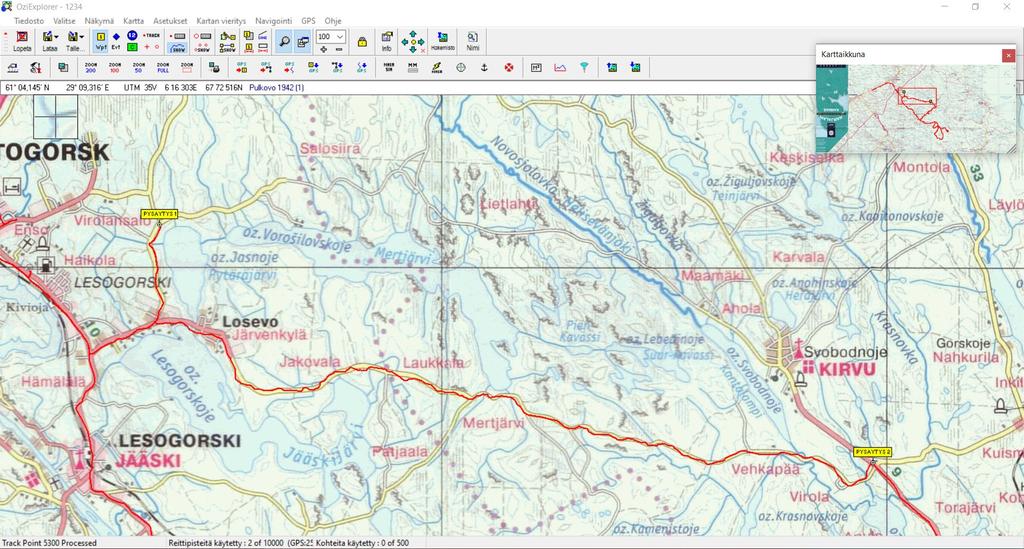Open the Info button
The height and width of the screenshot is (549, 1024).
coord(387,41)
